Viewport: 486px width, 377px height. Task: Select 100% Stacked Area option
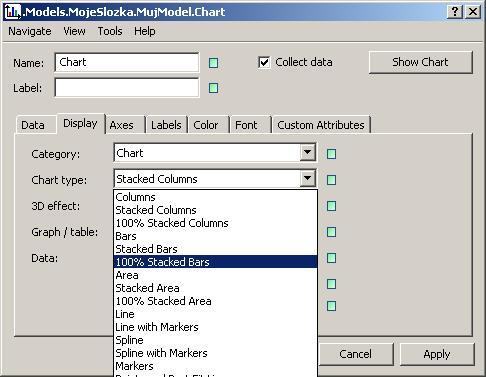pos(215,301)
